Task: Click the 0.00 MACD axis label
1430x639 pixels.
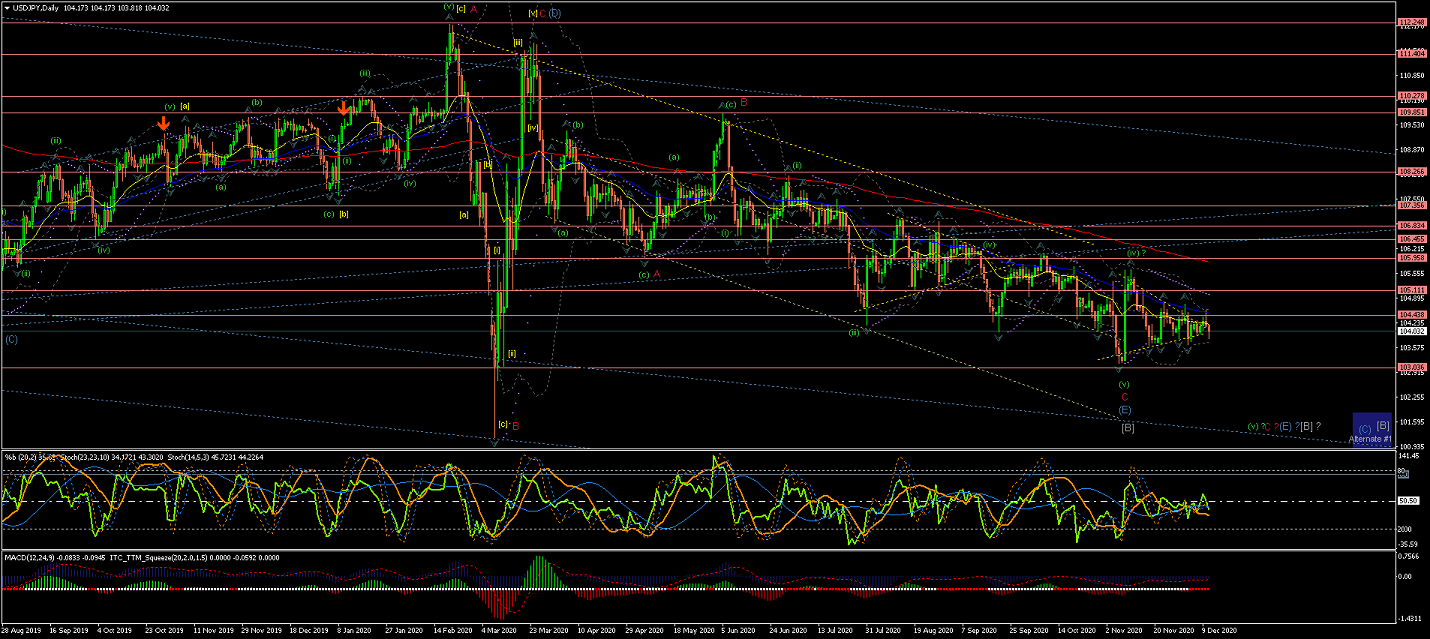Action: (1406, 576)
